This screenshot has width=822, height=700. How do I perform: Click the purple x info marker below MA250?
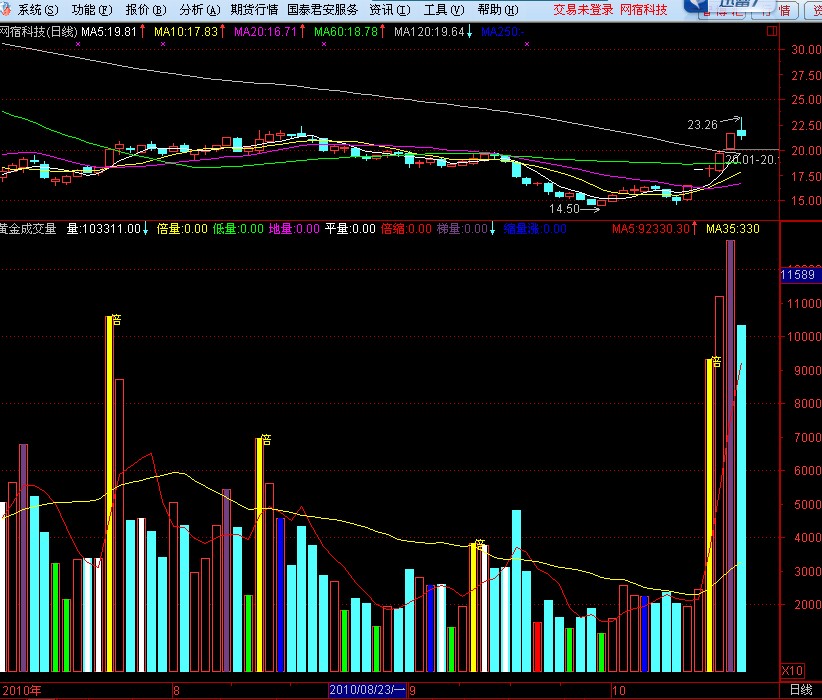[x=527, y=44]
